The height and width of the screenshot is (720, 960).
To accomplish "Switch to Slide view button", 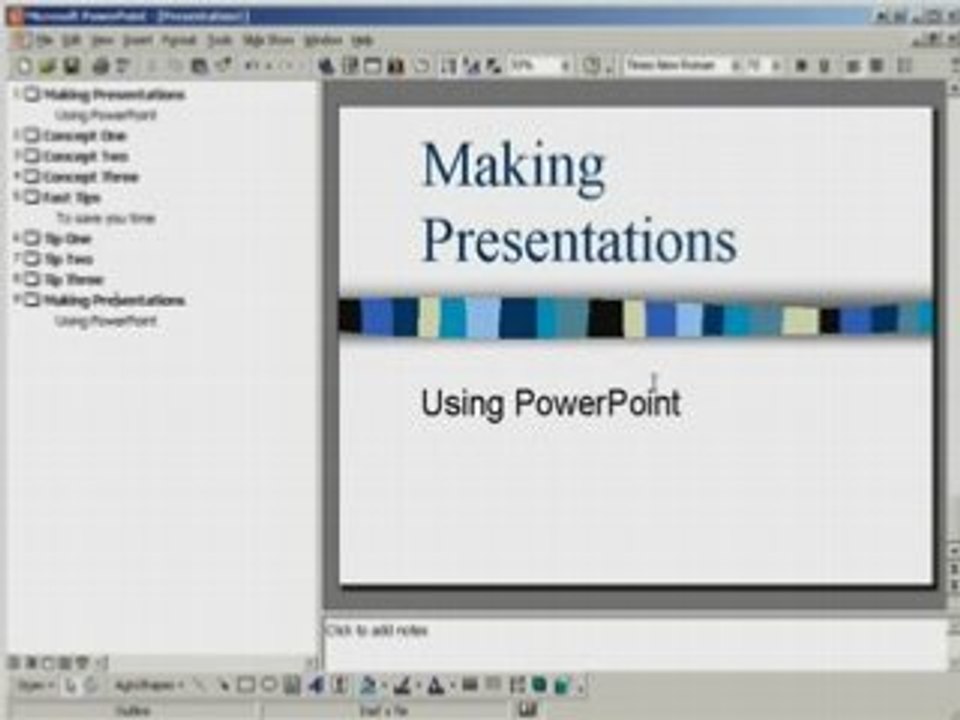I will coord(47,662).
